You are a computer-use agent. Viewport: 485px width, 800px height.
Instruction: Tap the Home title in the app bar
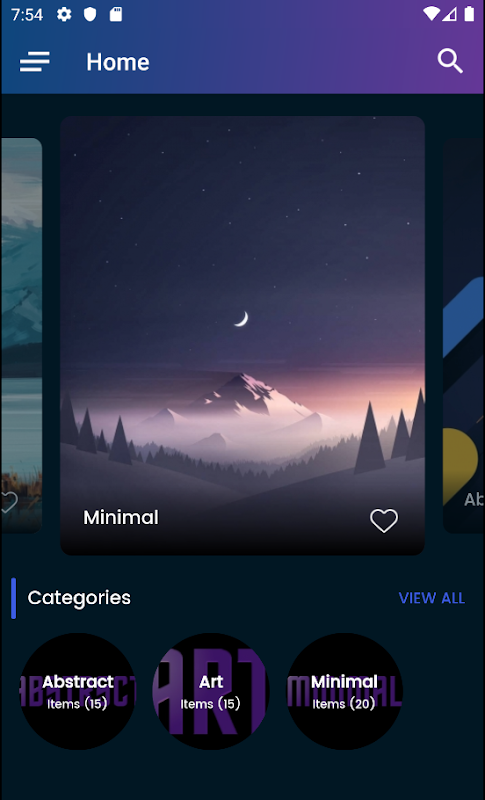(x=118, y=62)
